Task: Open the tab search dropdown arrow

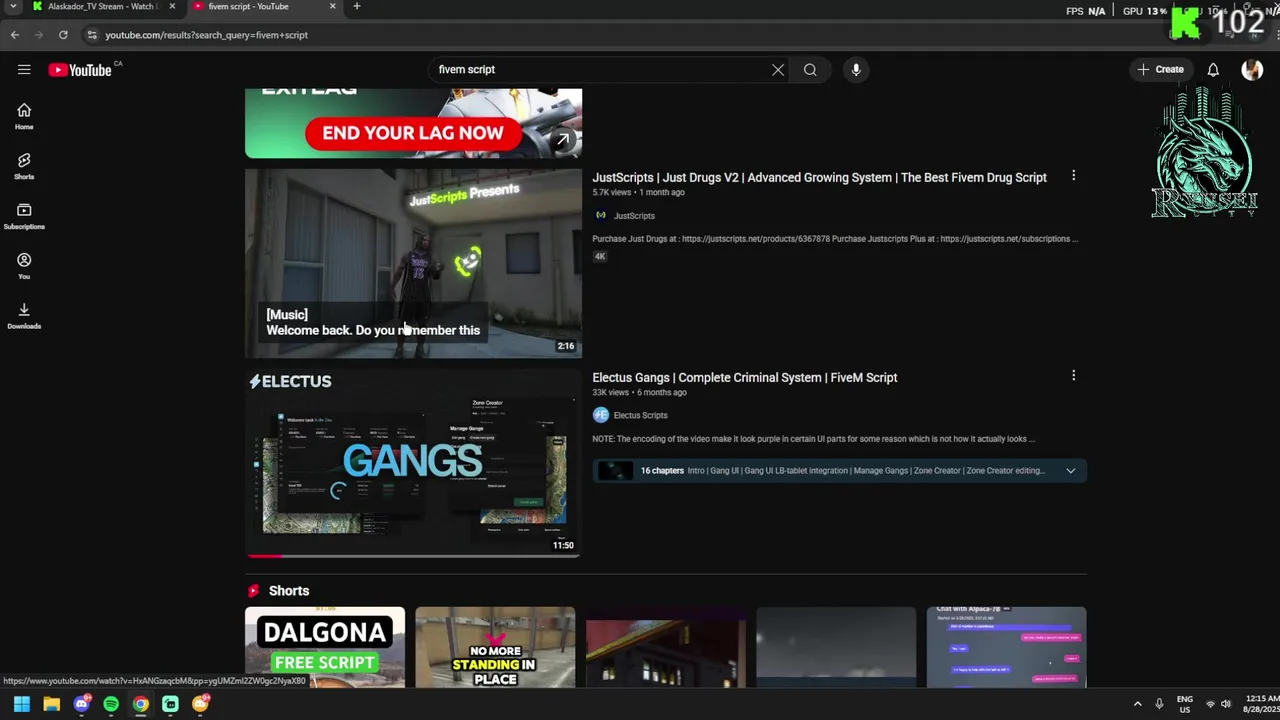Action: (13, 7)
